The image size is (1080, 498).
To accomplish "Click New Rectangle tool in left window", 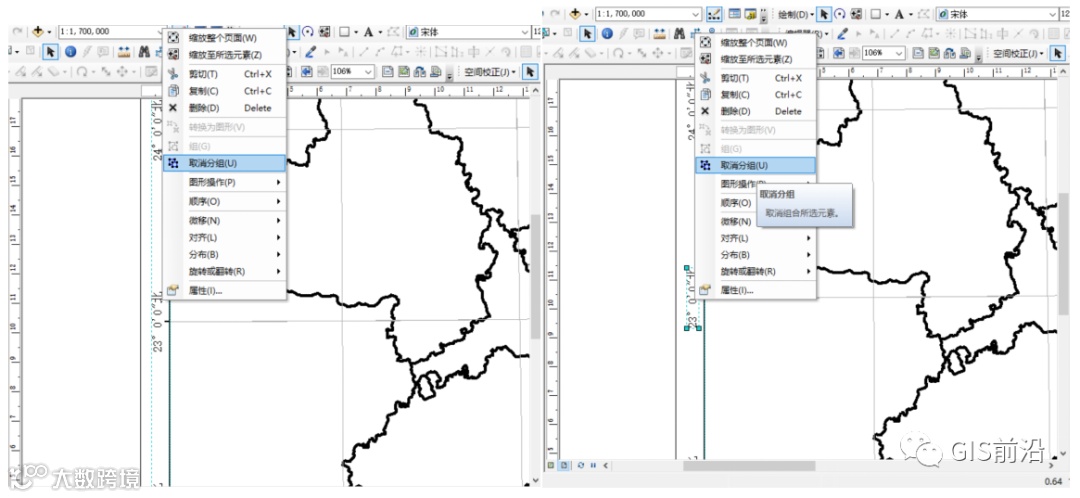I will [344, 32].
